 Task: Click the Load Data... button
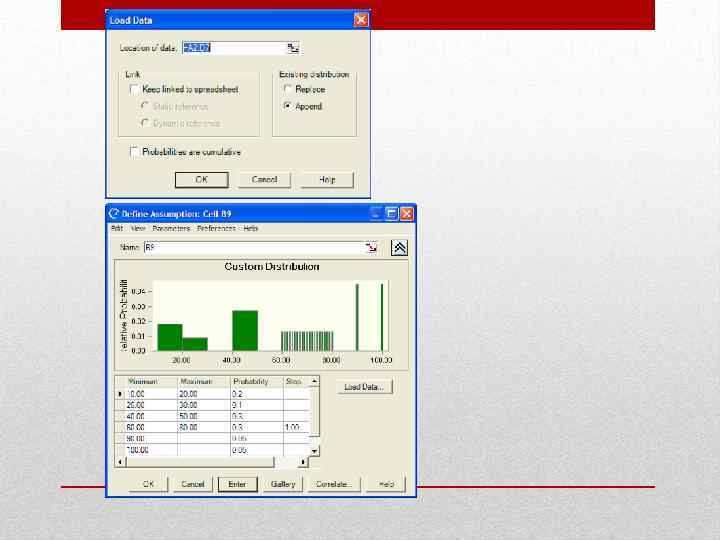click(364, 387)
